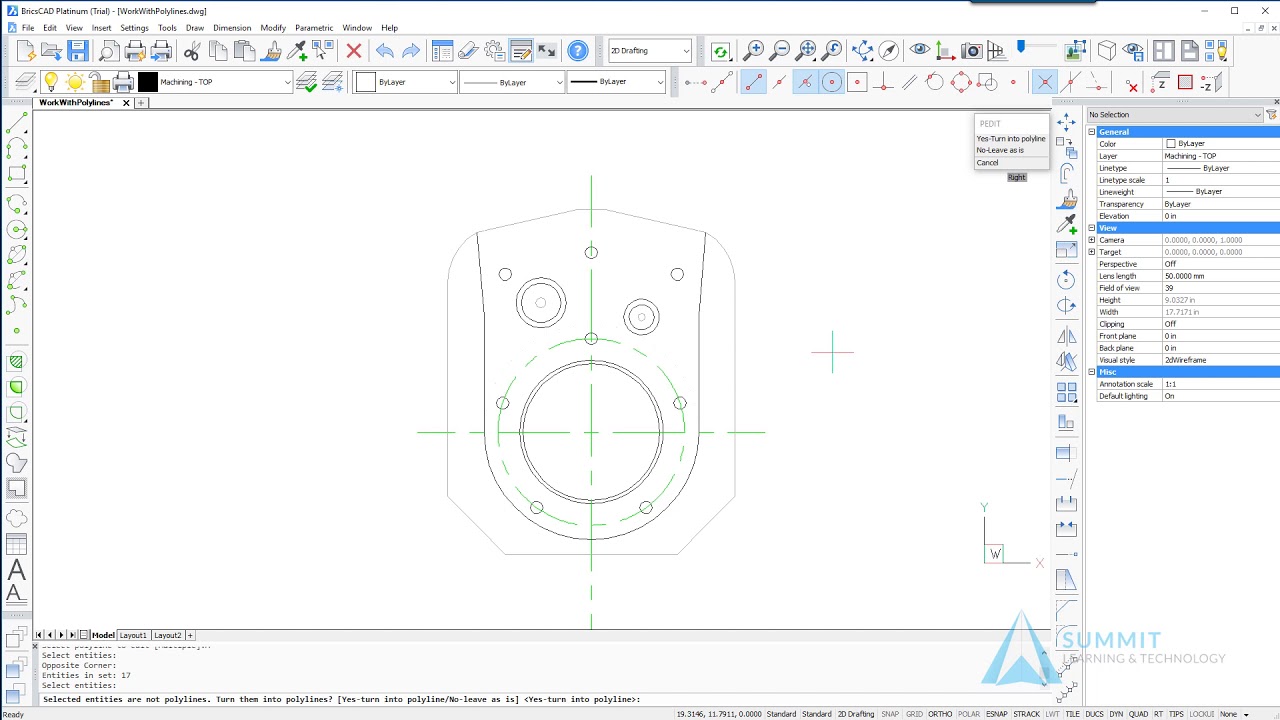Click the Zoom Extents magnifier icon
Screen dimensions: 1280x720
tap(807, 51)
